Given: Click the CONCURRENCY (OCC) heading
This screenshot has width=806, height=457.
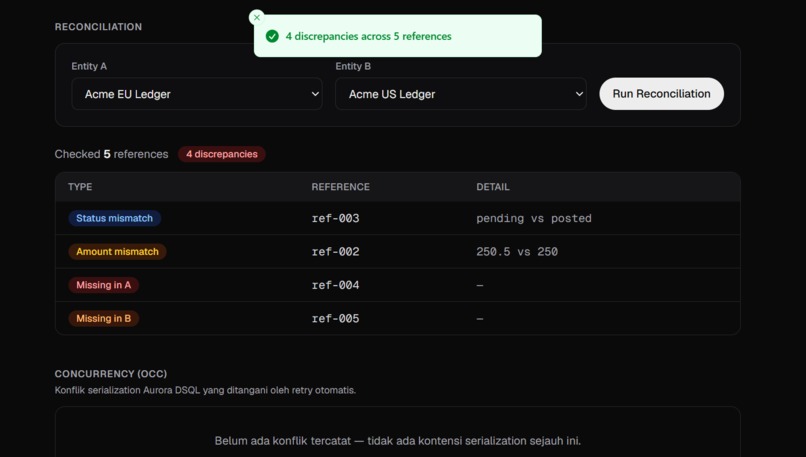Looking at the screenshot, I should point(111,374).
